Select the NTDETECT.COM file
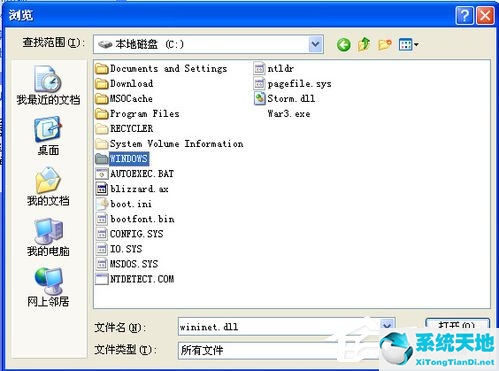 [x=135, y=279]
